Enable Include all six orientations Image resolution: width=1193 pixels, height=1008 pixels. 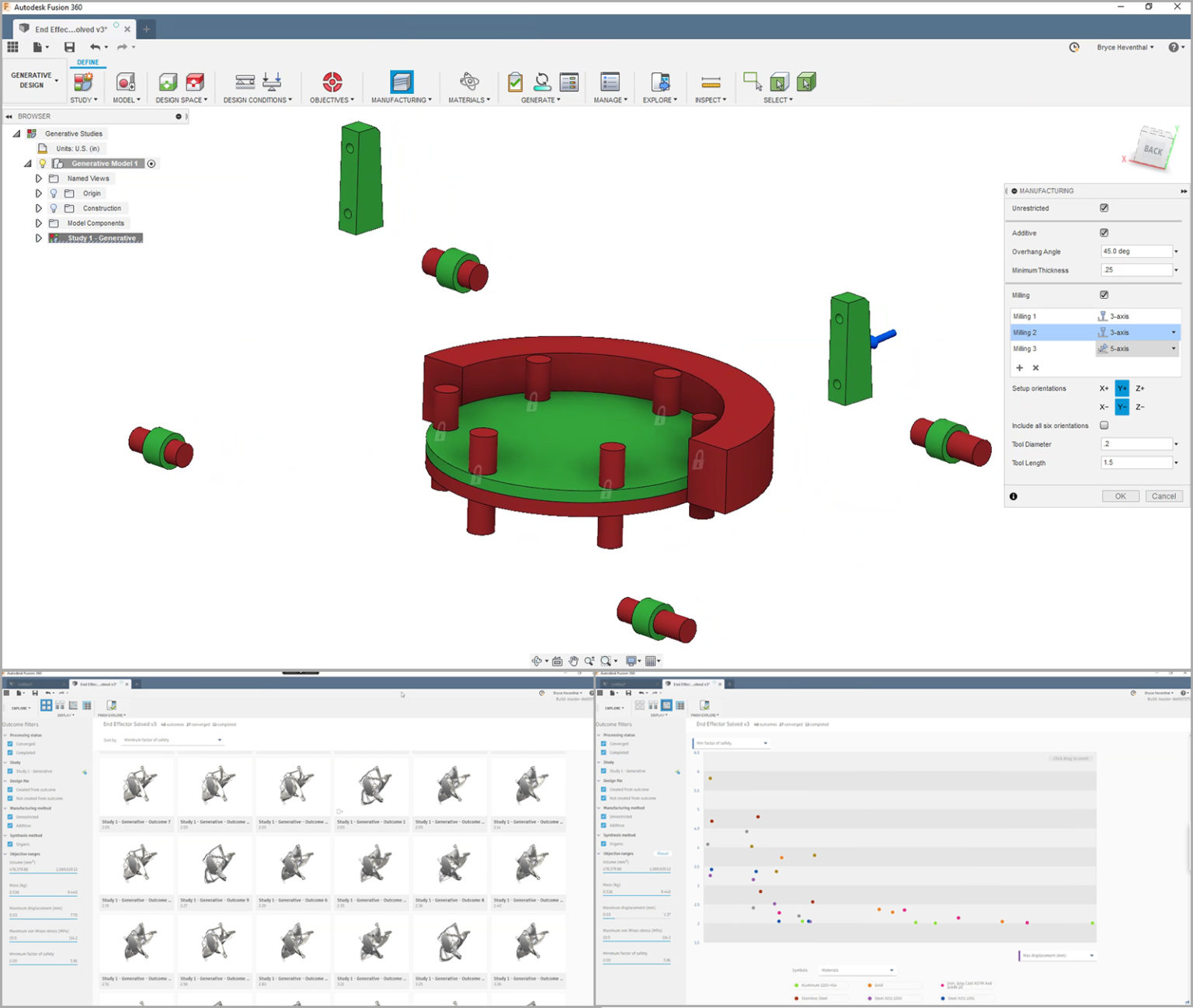point(1104,425)
